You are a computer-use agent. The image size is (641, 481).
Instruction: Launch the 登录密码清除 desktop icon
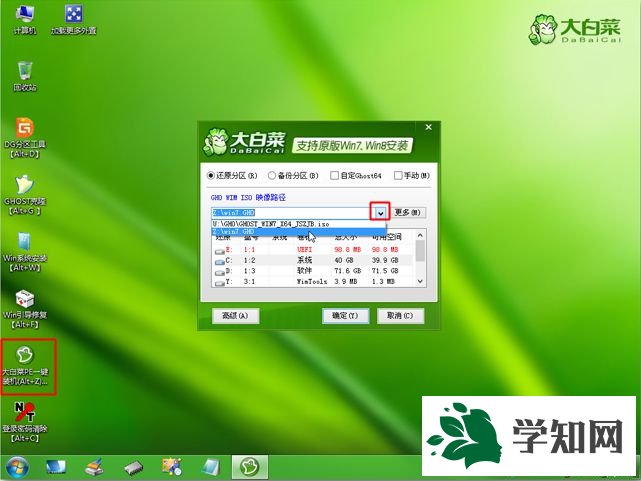pos(25,422)
